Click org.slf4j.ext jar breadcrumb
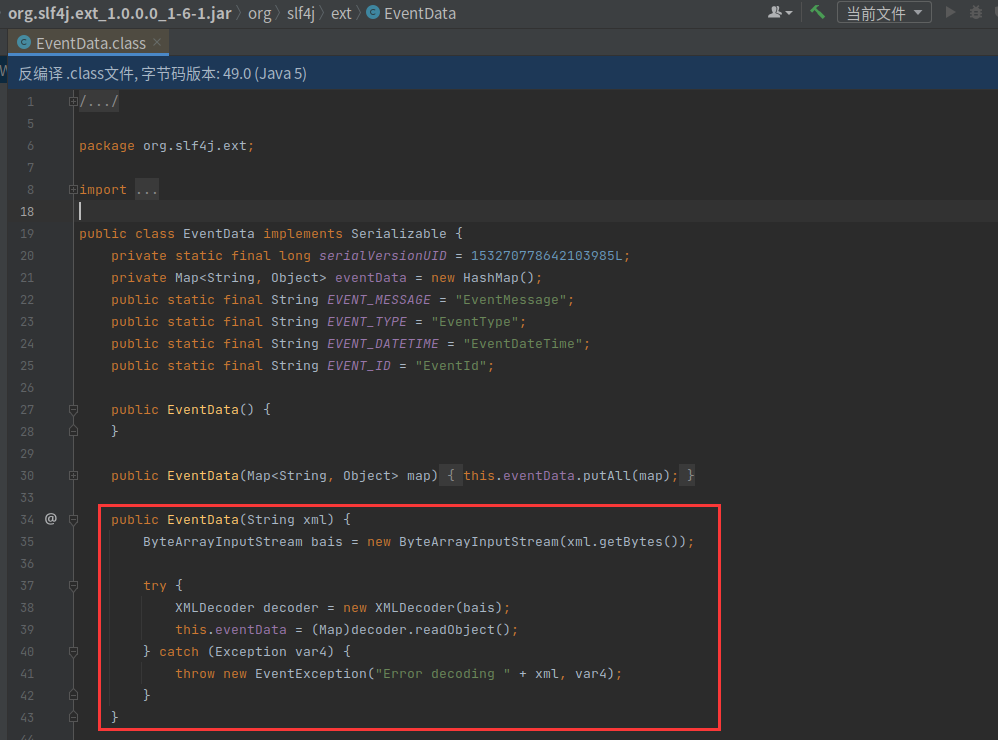Viewport: 998px width, 740px height. coord(119,13)
